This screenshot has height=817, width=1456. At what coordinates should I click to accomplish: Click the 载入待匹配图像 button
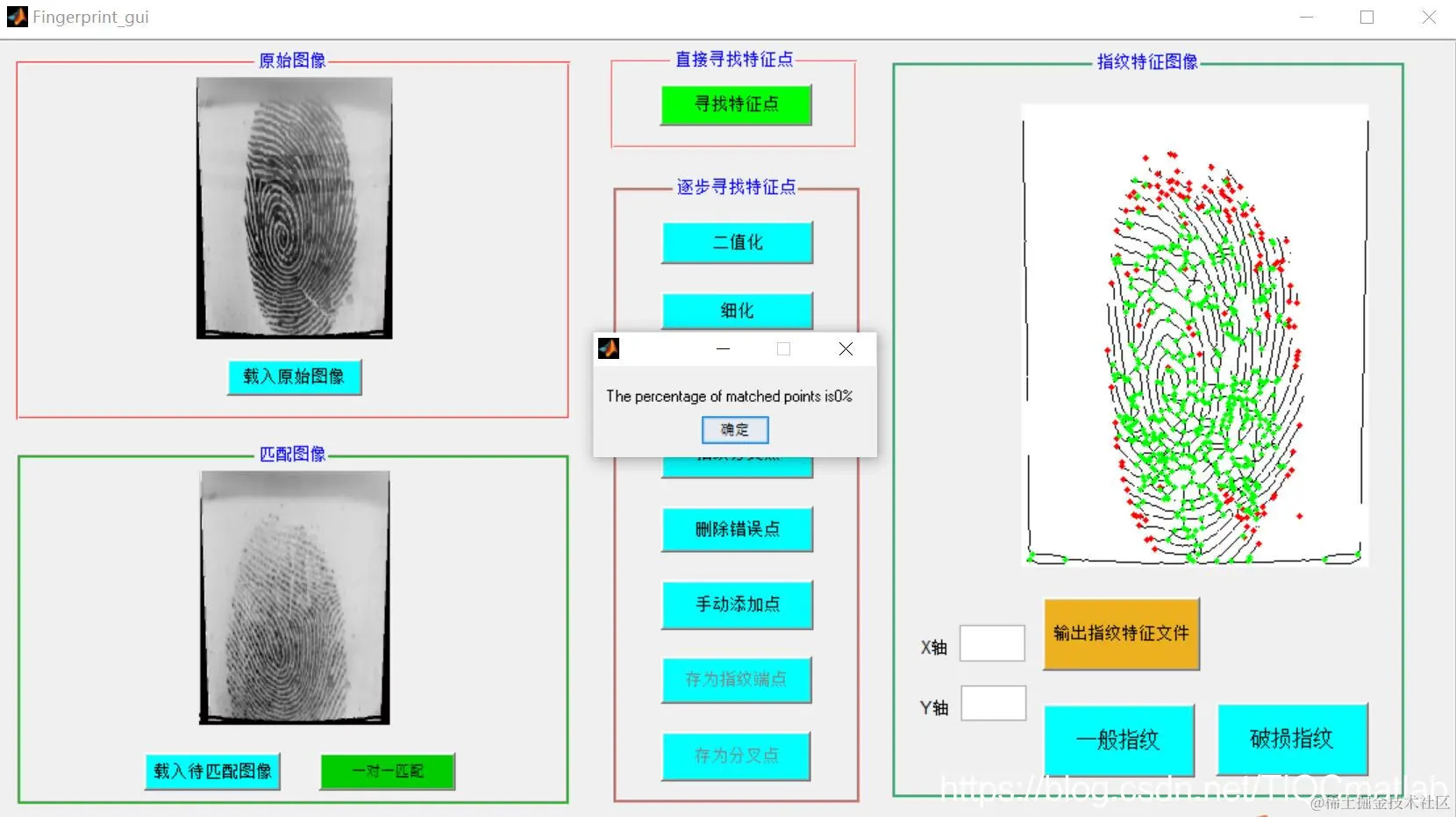[x=212, y=771]
